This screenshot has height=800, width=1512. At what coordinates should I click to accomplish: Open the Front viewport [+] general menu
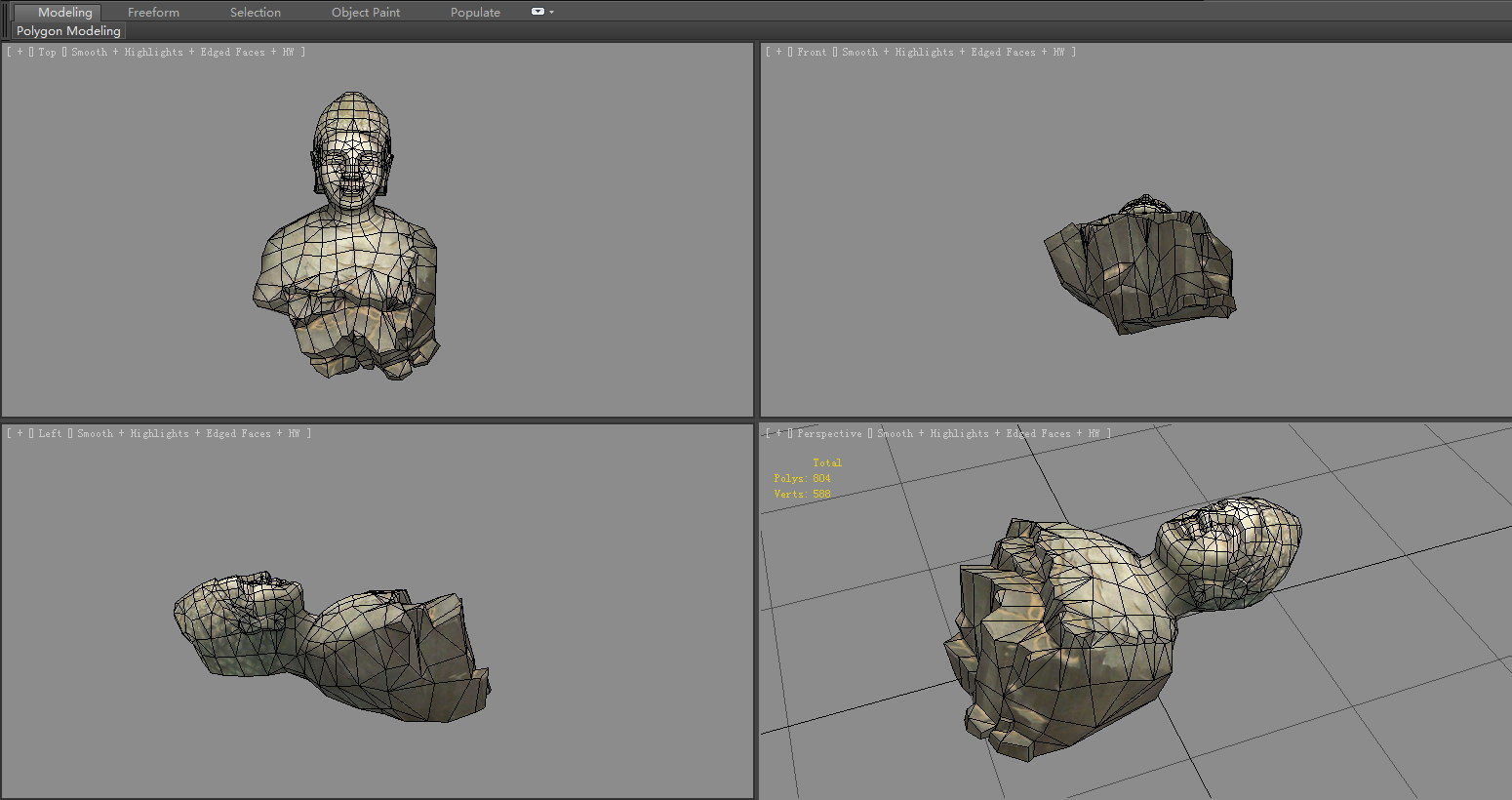778,52
